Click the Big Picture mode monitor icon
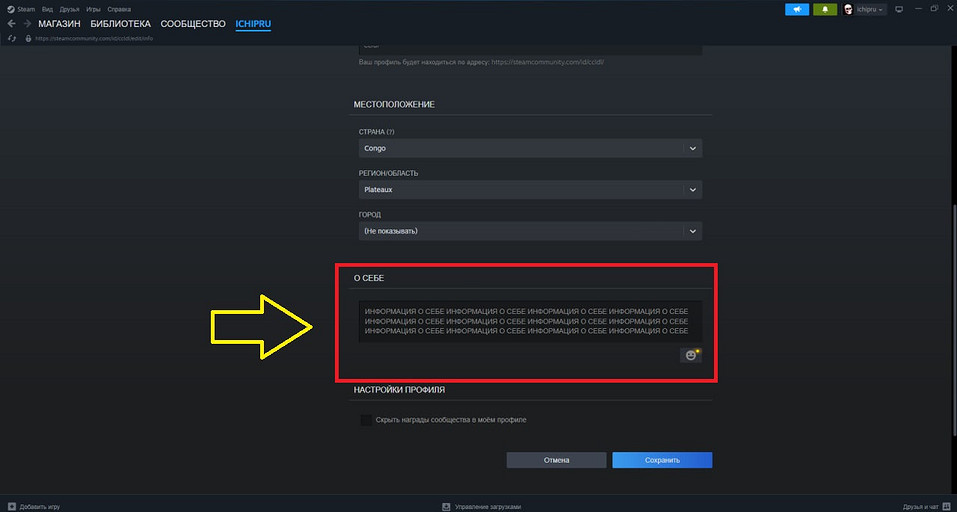The image size is (957, 512). pyautogui.click(x=898, y=9)
